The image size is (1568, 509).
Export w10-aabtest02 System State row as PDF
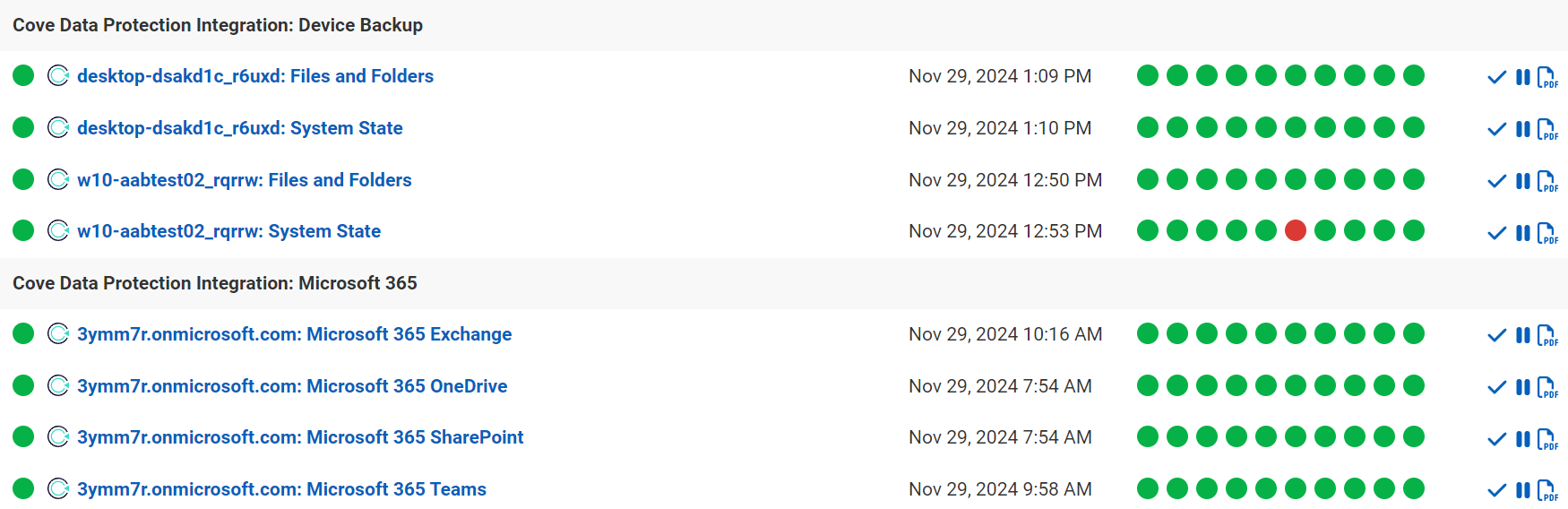coord(1546,233)
